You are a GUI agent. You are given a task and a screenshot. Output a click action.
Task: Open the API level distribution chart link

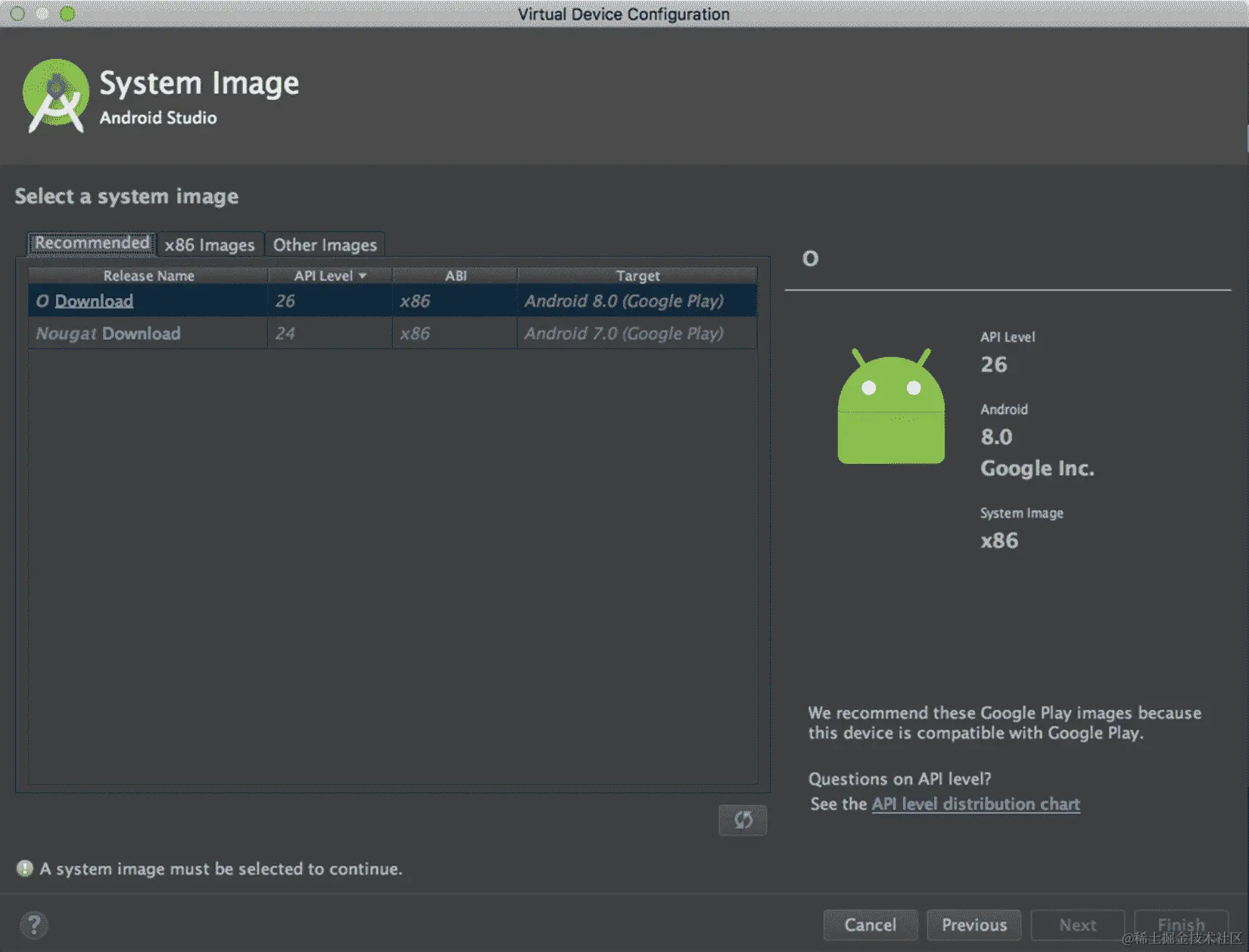click(x=976, y=804)
